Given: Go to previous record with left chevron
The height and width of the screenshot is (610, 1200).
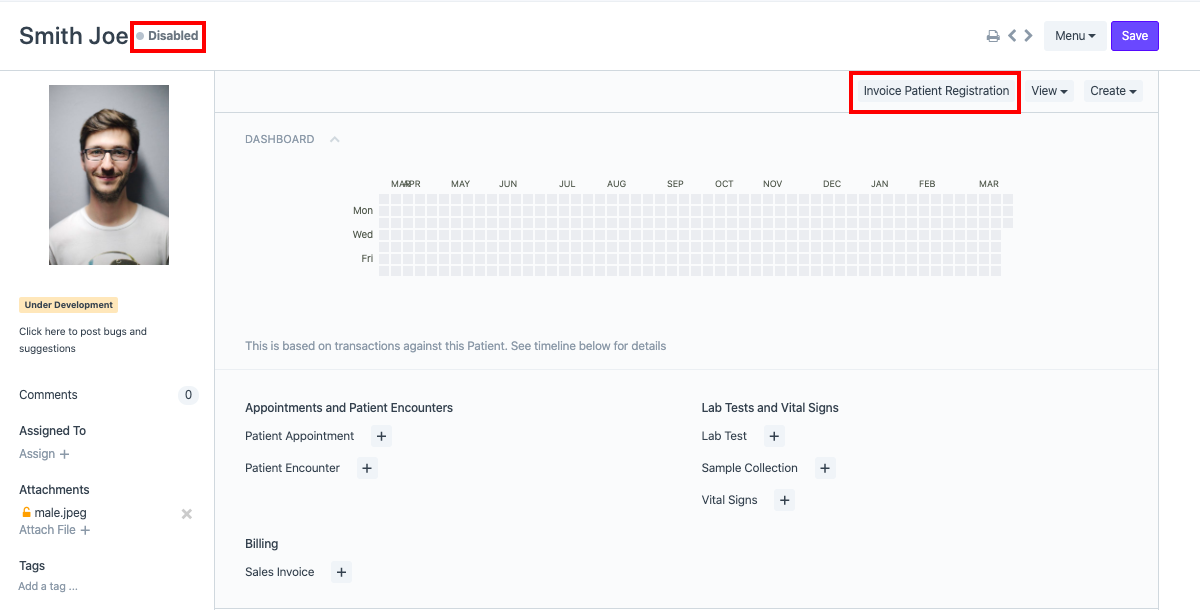Looking at the screenshot, I should click(1012, 36).
